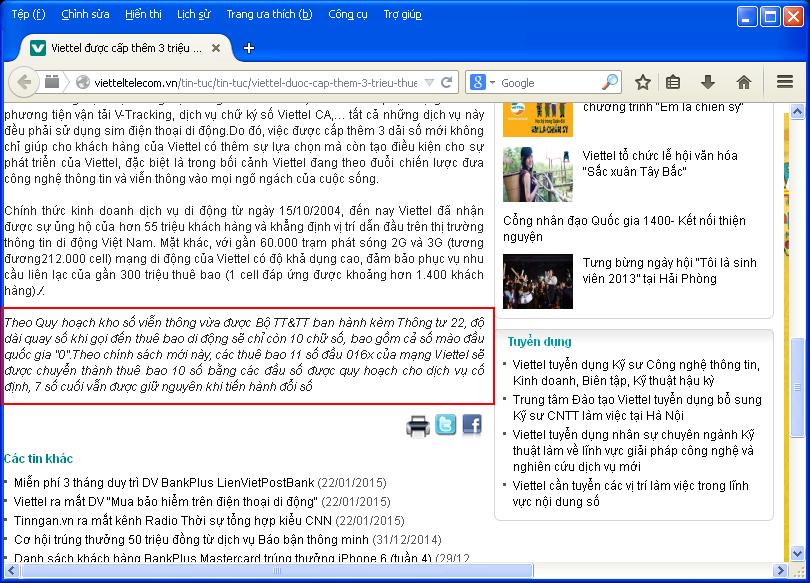Viewport: 810px width, 583px height.
Task: Click the Viettel favicon on the tab
Action: [38, 48]
